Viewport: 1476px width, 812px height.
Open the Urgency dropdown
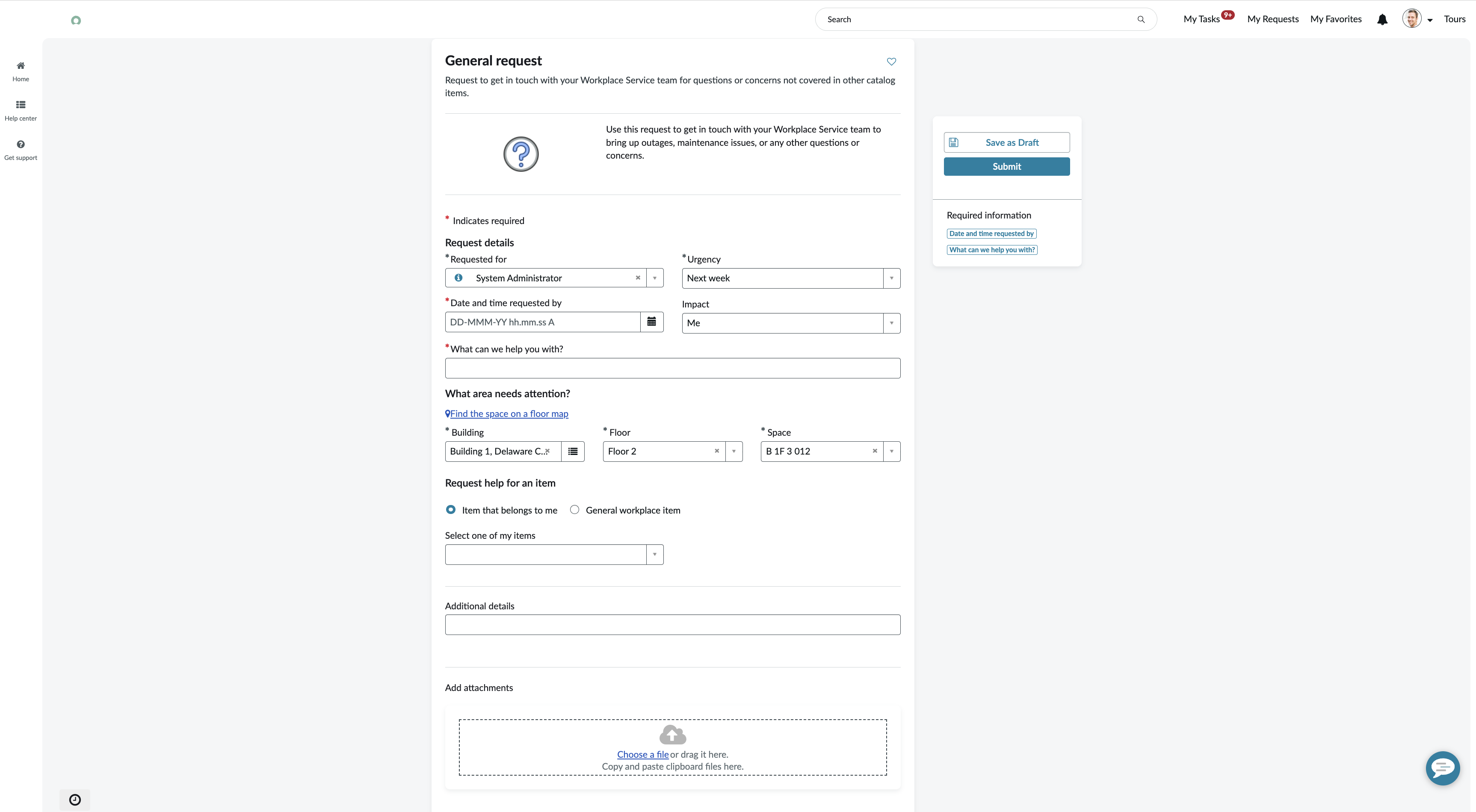(x=791, y=278)
